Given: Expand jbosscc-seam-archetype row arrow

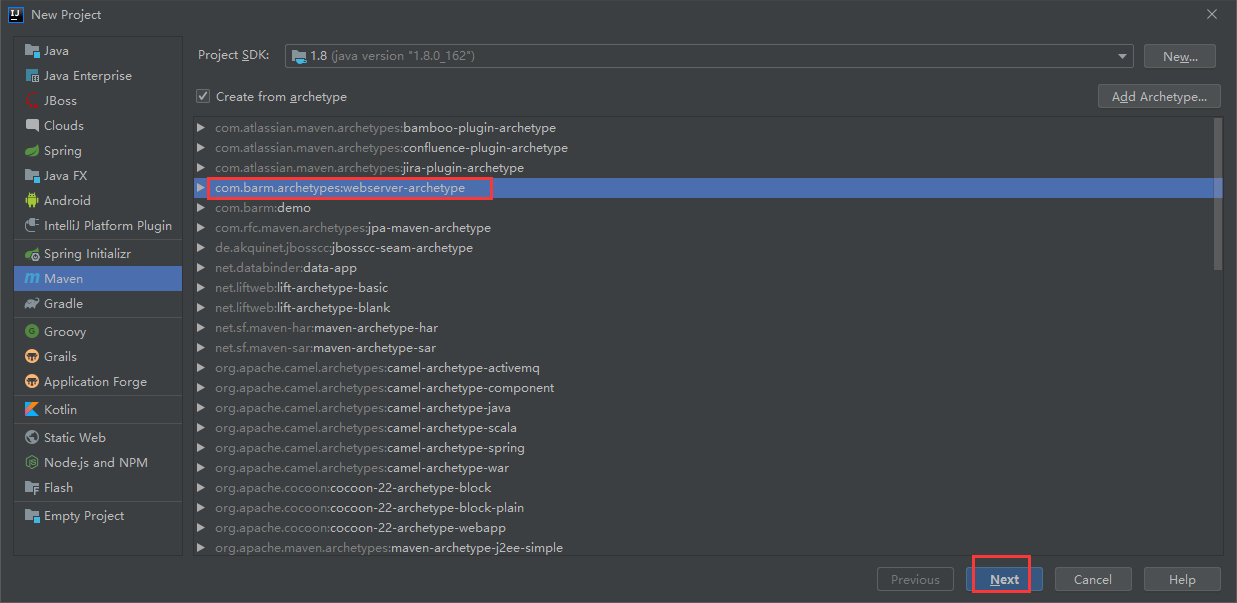Looking at the screenshot, I should coord(201,248).
